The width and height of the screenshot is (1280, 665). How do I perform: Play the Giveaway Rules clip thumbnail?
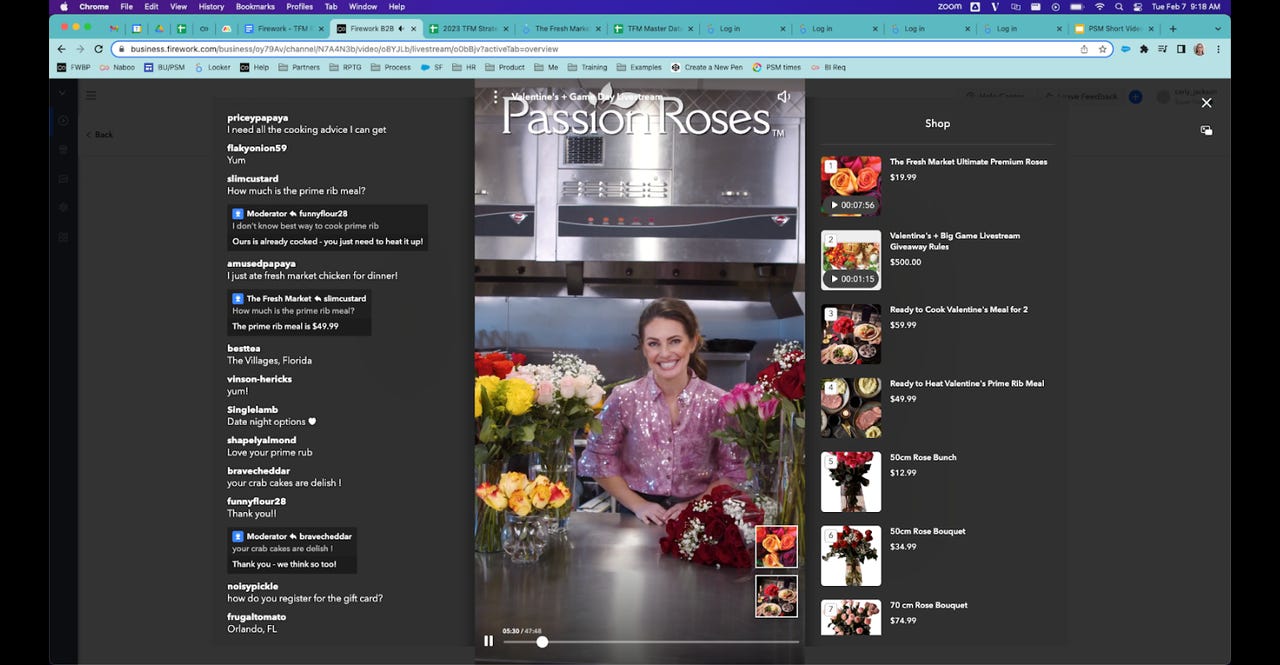click(851, 260)
